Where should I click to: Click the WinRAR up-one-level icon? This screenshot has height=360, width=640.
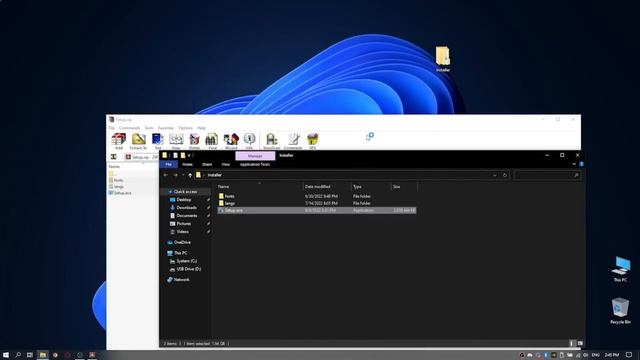point(114,157)
